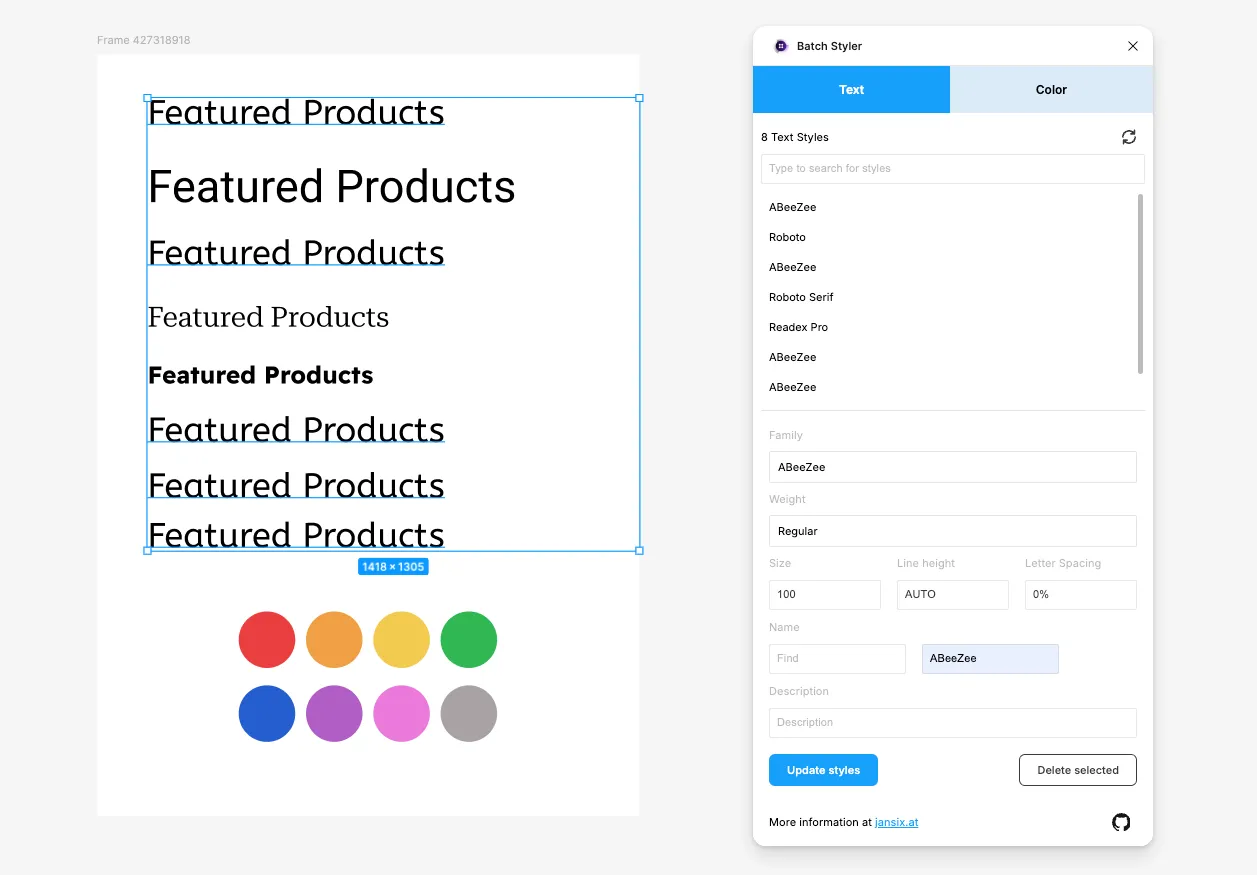This screenshot has height=875, width=1257.
Task: Select the green color circle
Action: coord(469,640)
